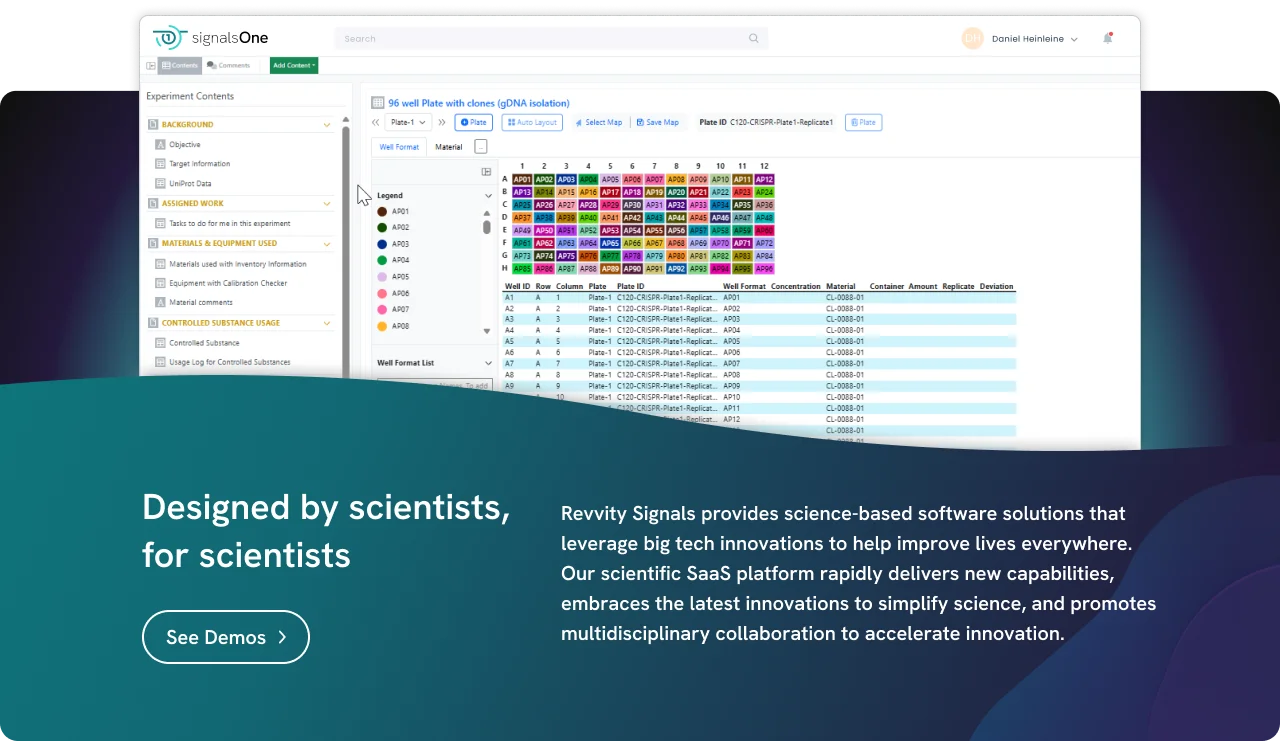Click the See Demos button
The height and width of the screenshot is (741, 1280).
226,637
